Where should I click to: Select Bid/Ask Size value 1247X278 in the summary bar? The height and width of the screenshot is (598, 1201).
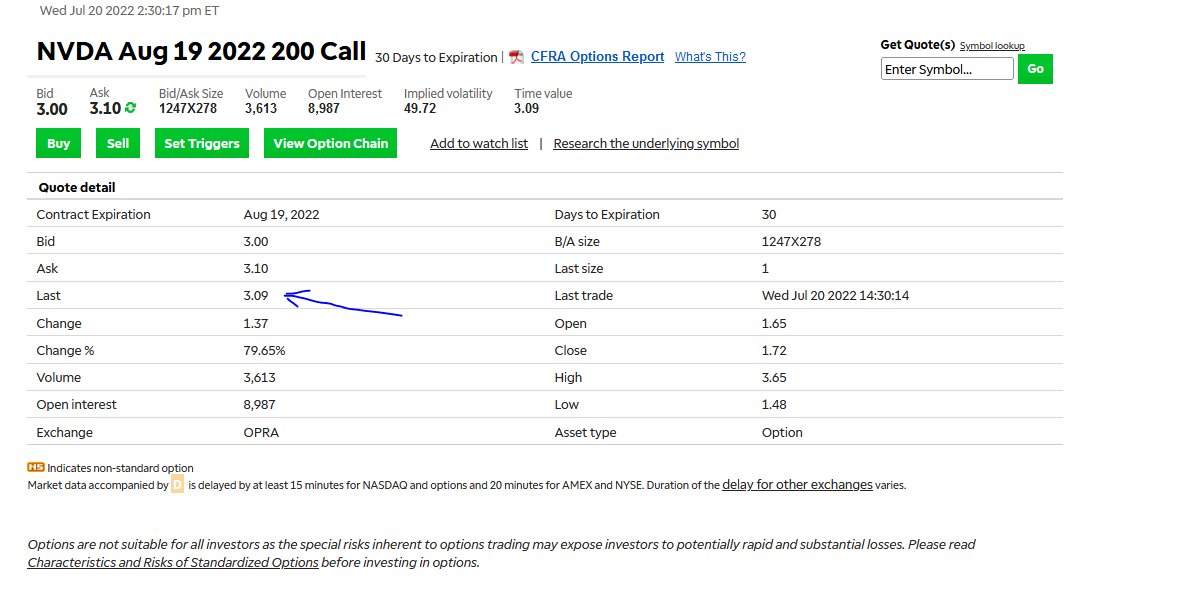[188, 109]
